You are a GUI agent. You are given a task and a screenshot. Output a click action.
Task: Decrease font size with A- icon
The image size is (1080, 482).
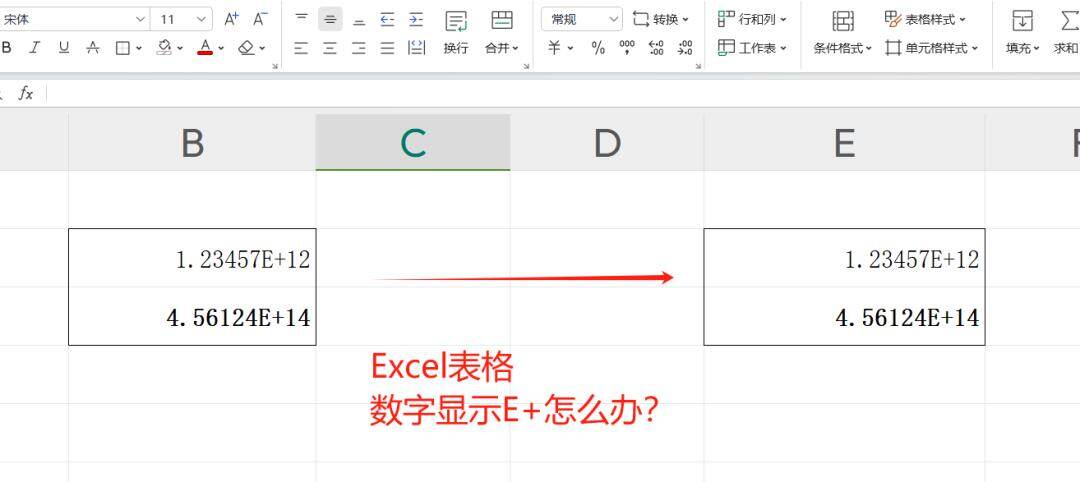(x=260, y=19)
